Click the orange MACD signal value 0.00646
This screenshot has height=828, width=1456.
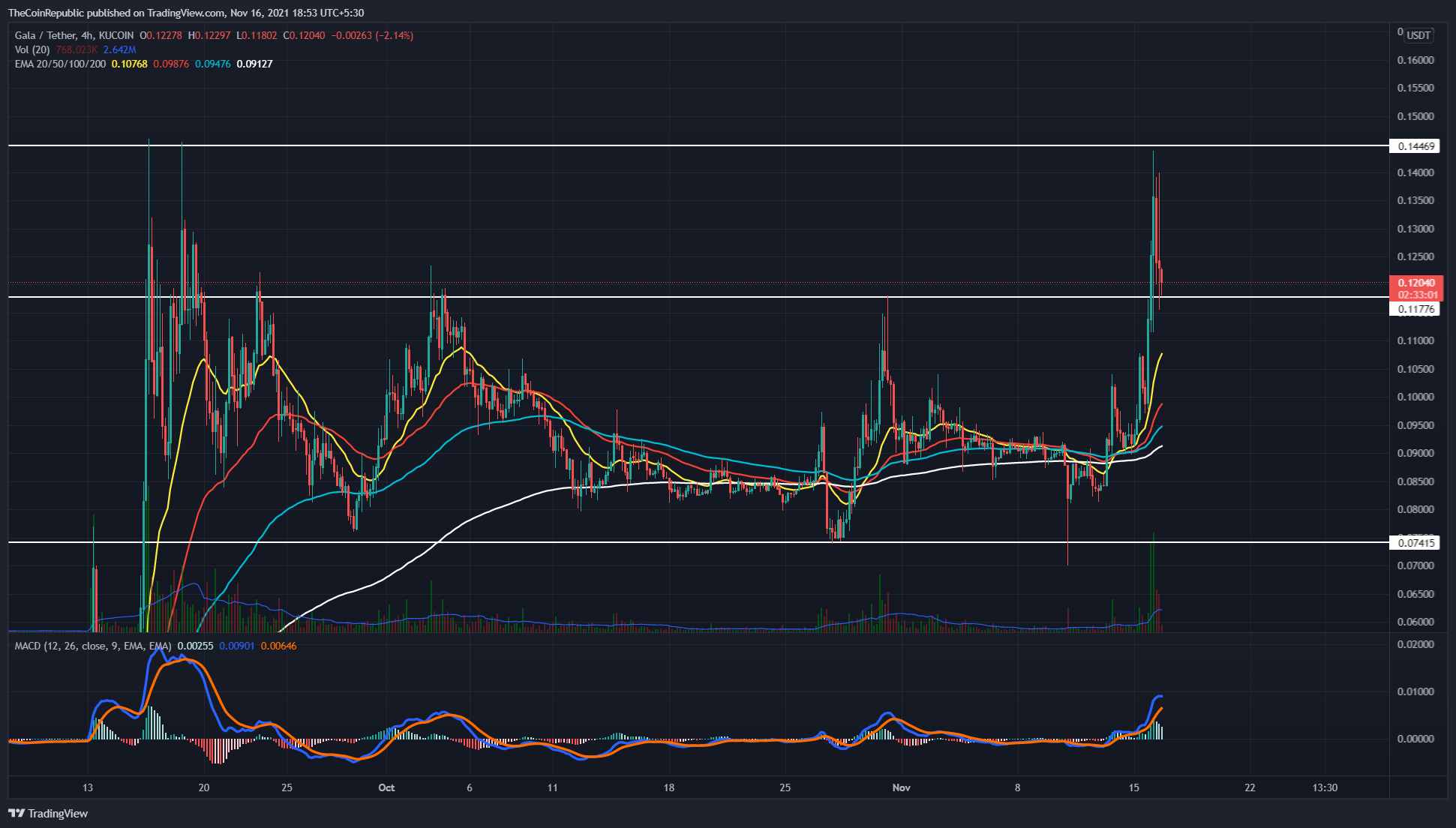278,646
